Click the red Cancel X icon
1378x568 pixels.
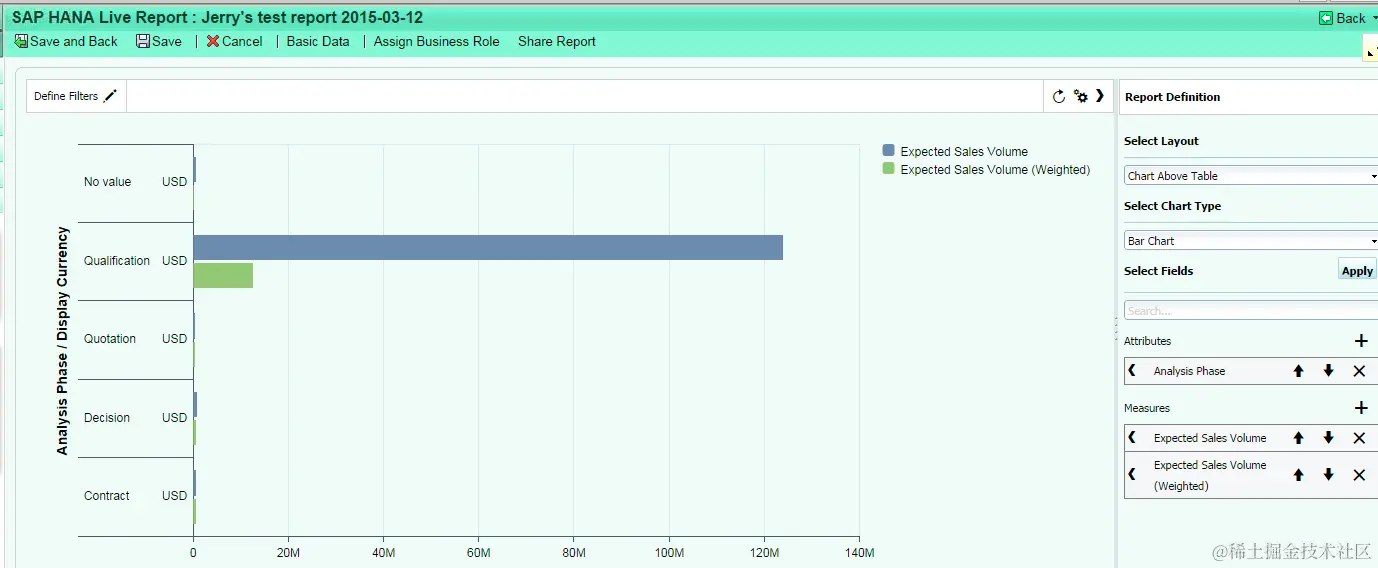213,41
